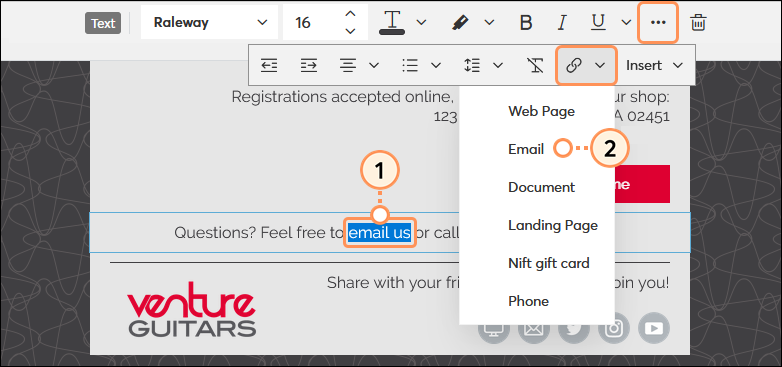Click "Registrations accepted online" text
Screen dimensions: 782x367
343,97
